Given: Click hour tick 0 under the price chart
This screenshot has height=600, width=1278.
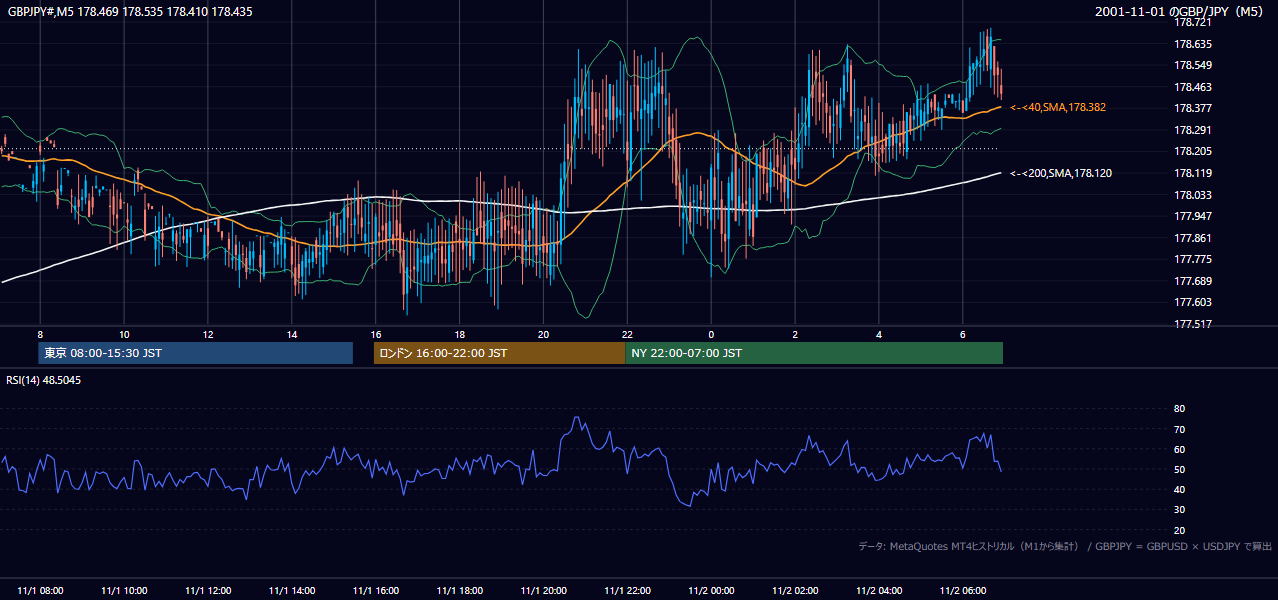Looking at the screenshot, I should coord(711,334).
